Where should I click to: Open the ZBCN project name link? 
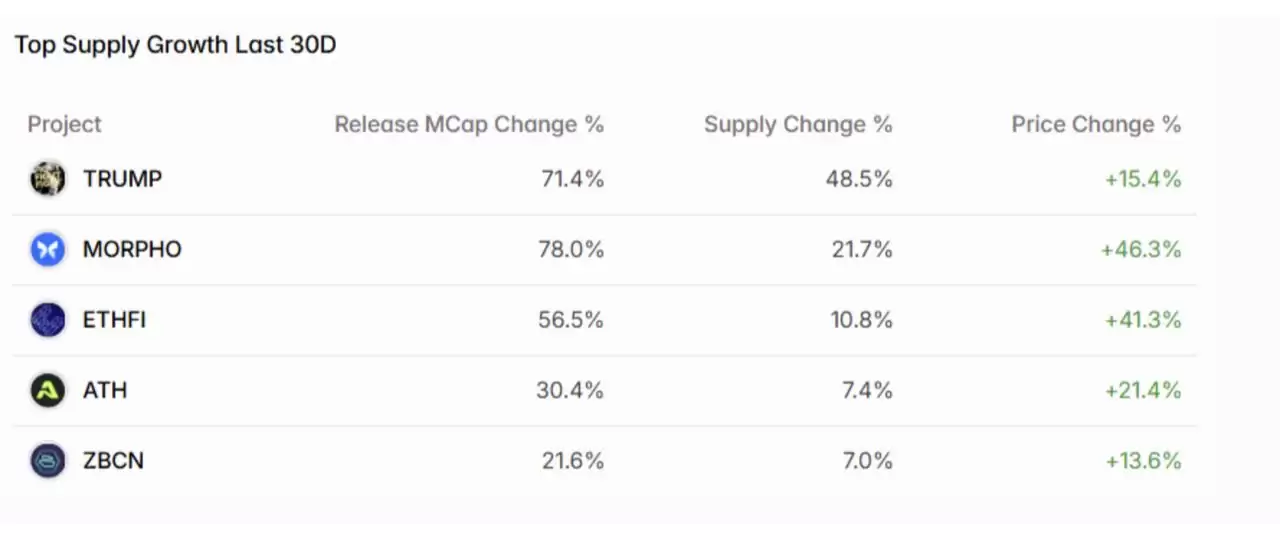click(x=113, y=461)
